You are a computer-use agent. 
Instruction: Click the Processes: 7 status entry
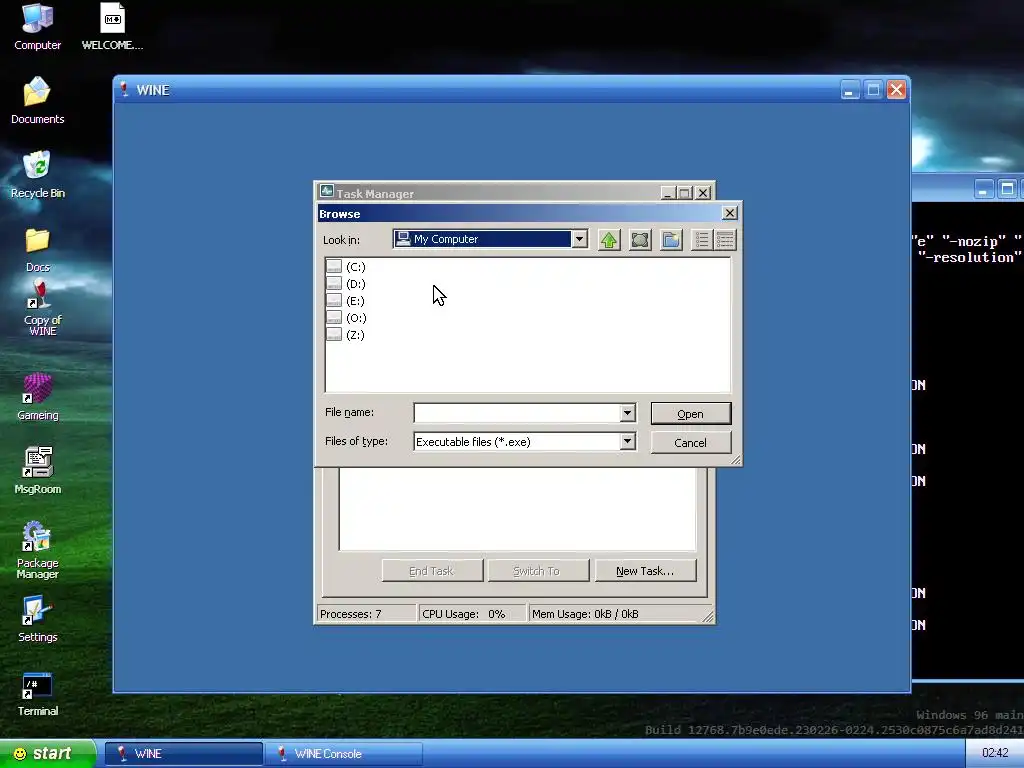click(366, 614)
